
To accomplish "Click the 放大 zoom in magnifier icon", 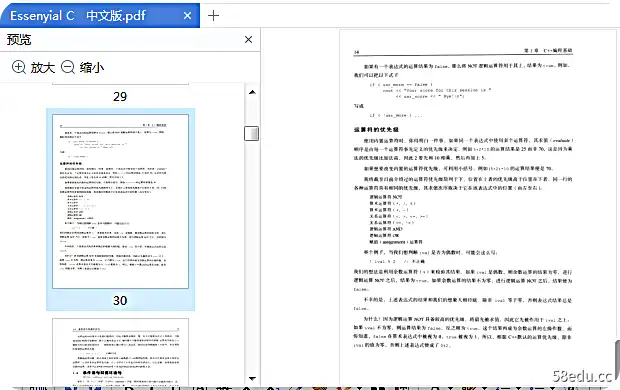I will 19,67.
